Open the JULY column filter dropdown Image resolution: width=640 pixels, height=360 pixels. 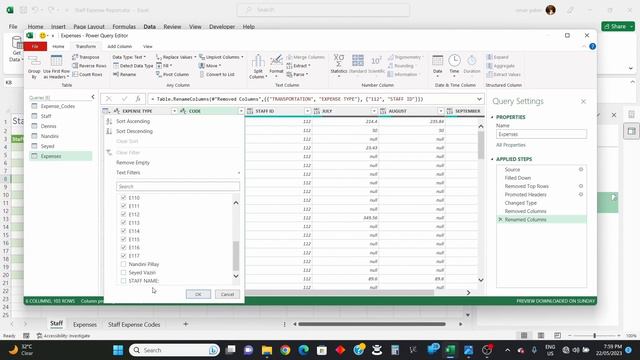(x=374, y=111)
